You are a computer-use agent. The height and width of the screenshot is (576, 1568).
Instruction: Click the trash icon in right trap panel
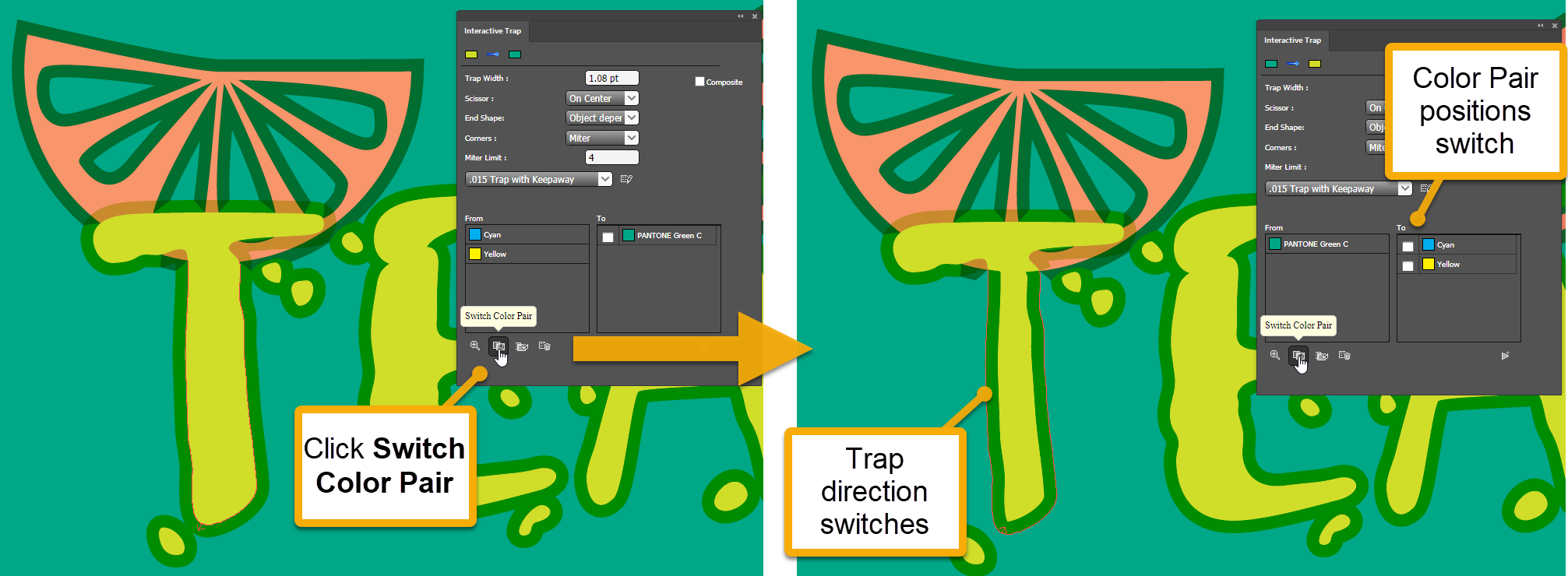(1344, 356)
